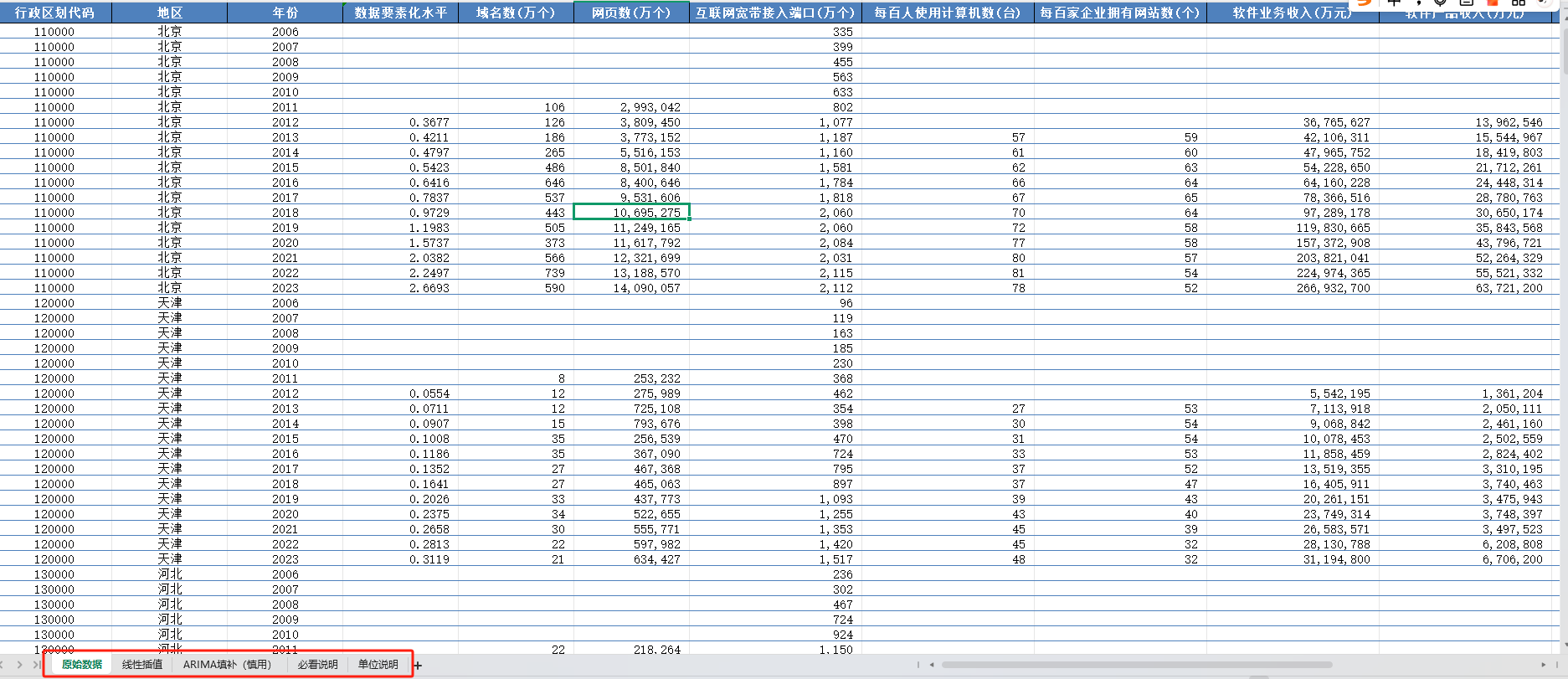This screenshot has width=1568, height=679.
Task: Select the broadband ports cell 1,150
Action: (x=775, y=650)
